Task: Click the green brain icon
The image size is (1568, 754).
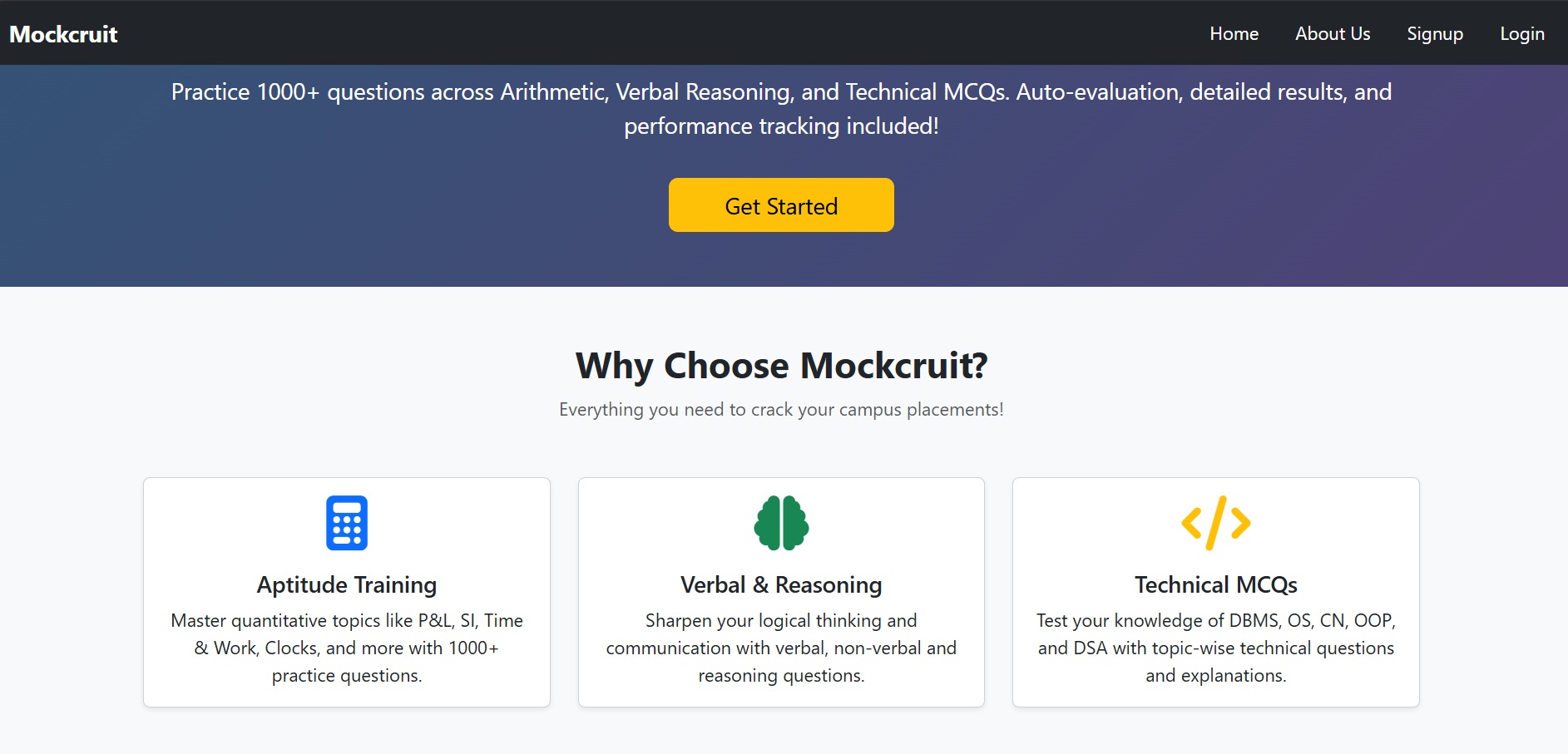Action: click(780, 522)
